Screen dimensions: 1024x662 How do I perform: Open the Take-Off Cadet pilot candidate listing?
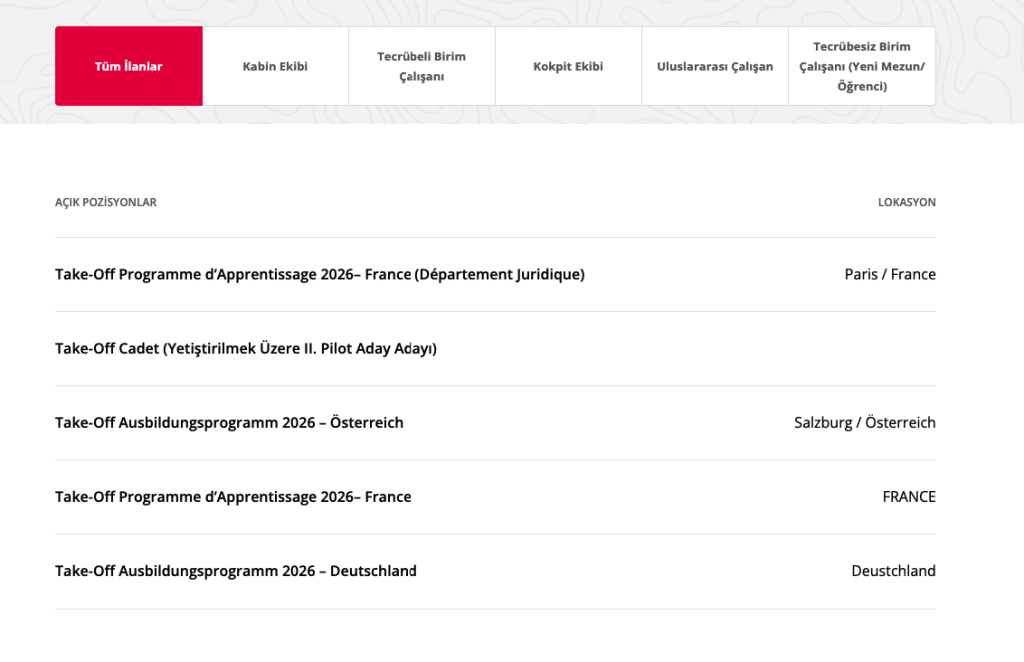tap(246, 348)
